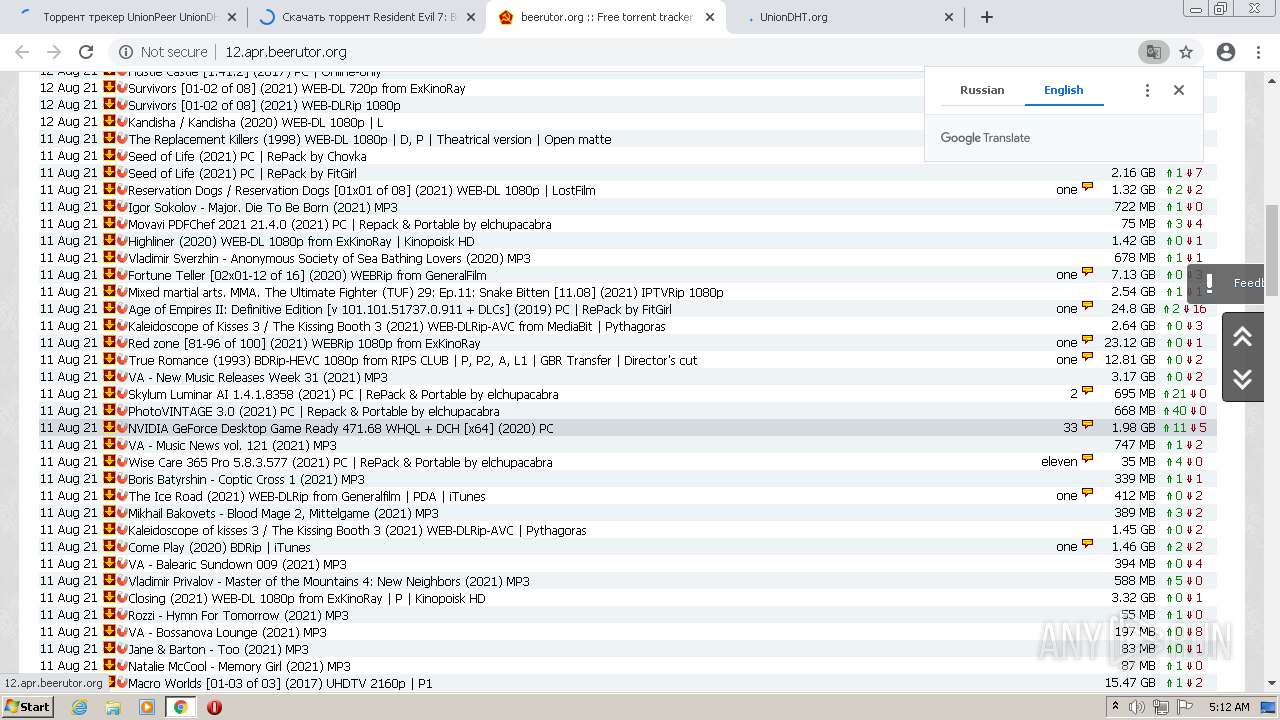
Task: Click the taskbar clock showing 5:12 AM
Action: (x=1228, y=707)
